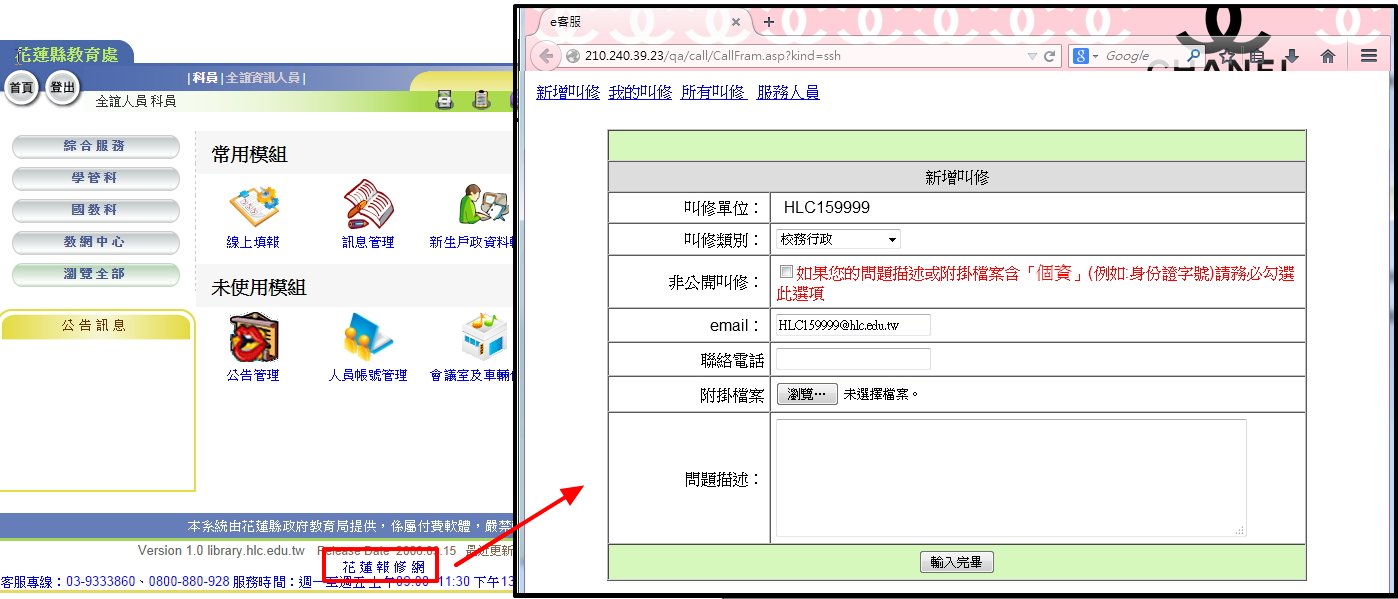Screen dimensions: 1398x599
Task: Open the 訊息管理 book icon
Action: point(368,205)
